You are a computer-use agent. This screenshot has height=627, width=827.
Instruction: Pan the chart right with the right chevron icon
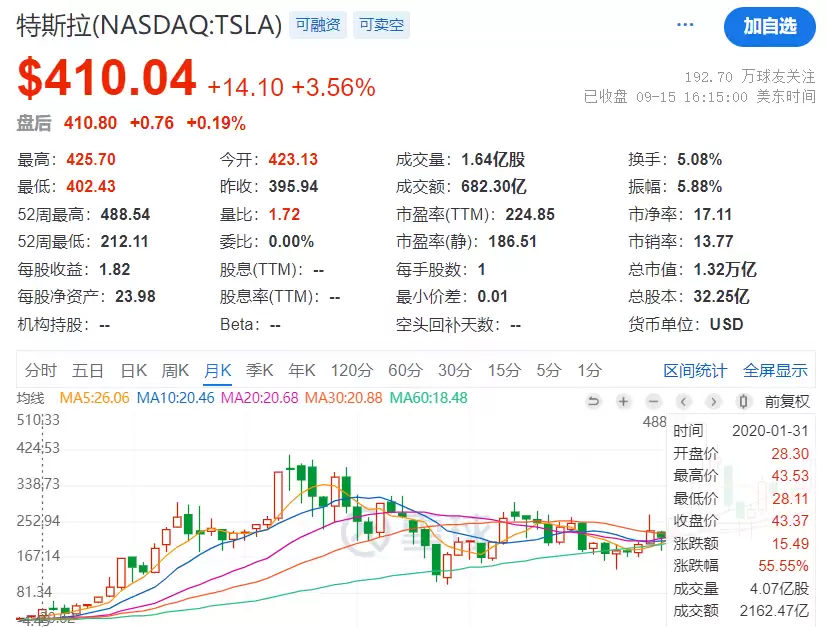point(713,402)
